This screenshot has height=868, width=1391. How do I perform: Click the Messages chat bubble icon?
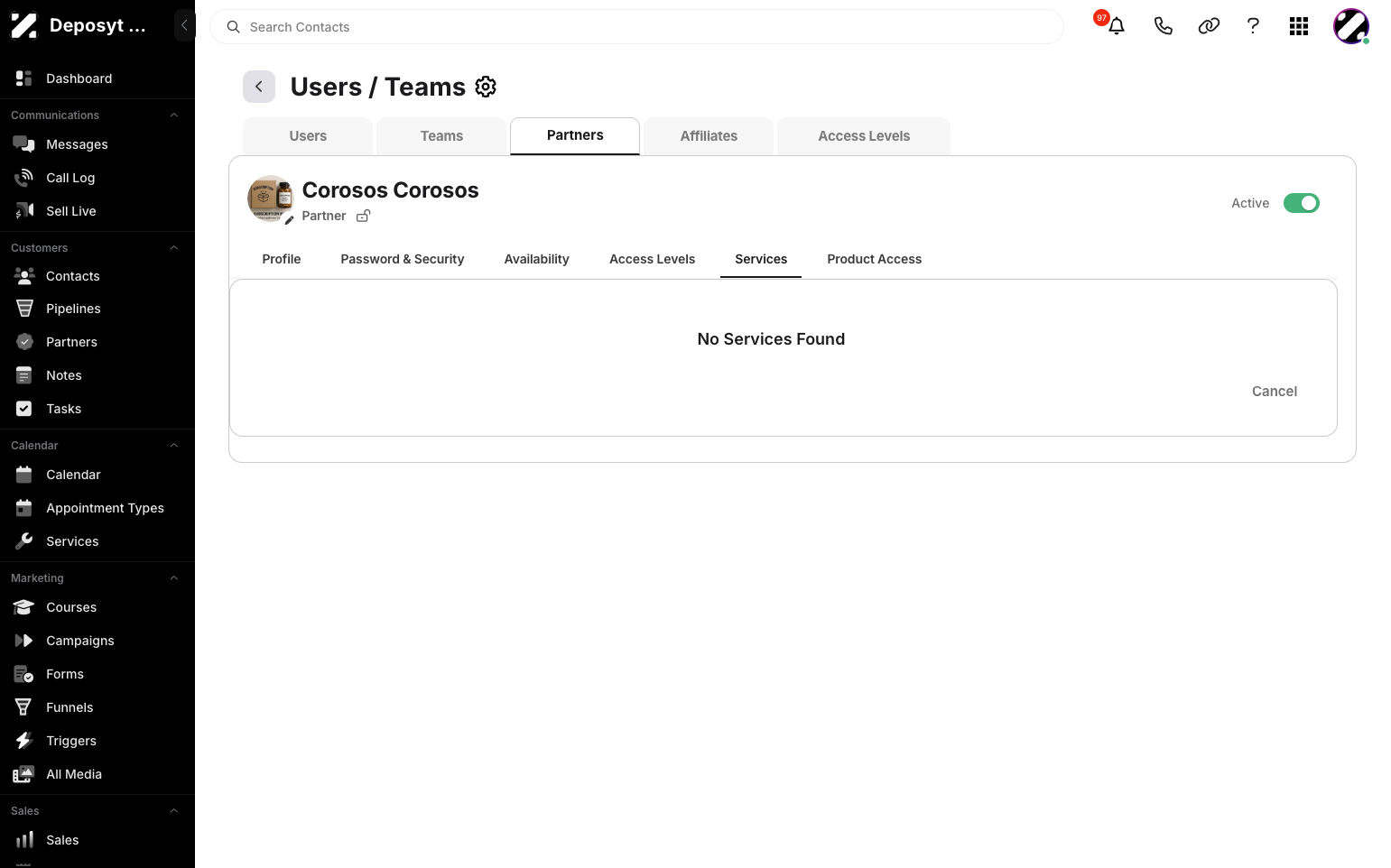click(x=24, y=144)
